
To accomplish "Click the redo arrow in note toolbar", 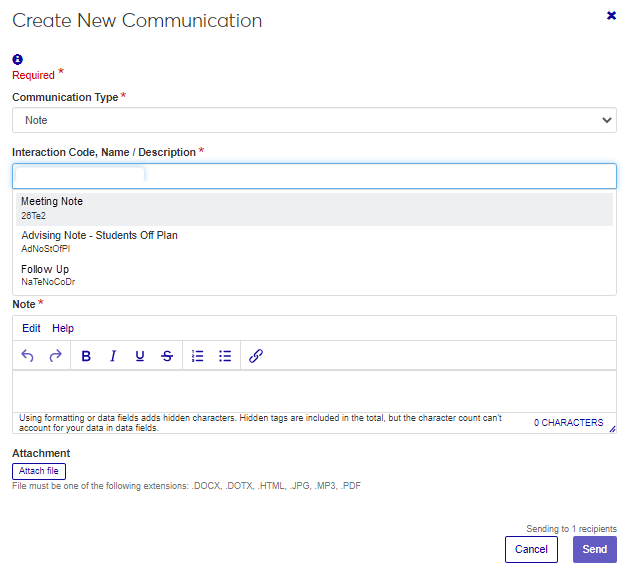I will (55, 356).
